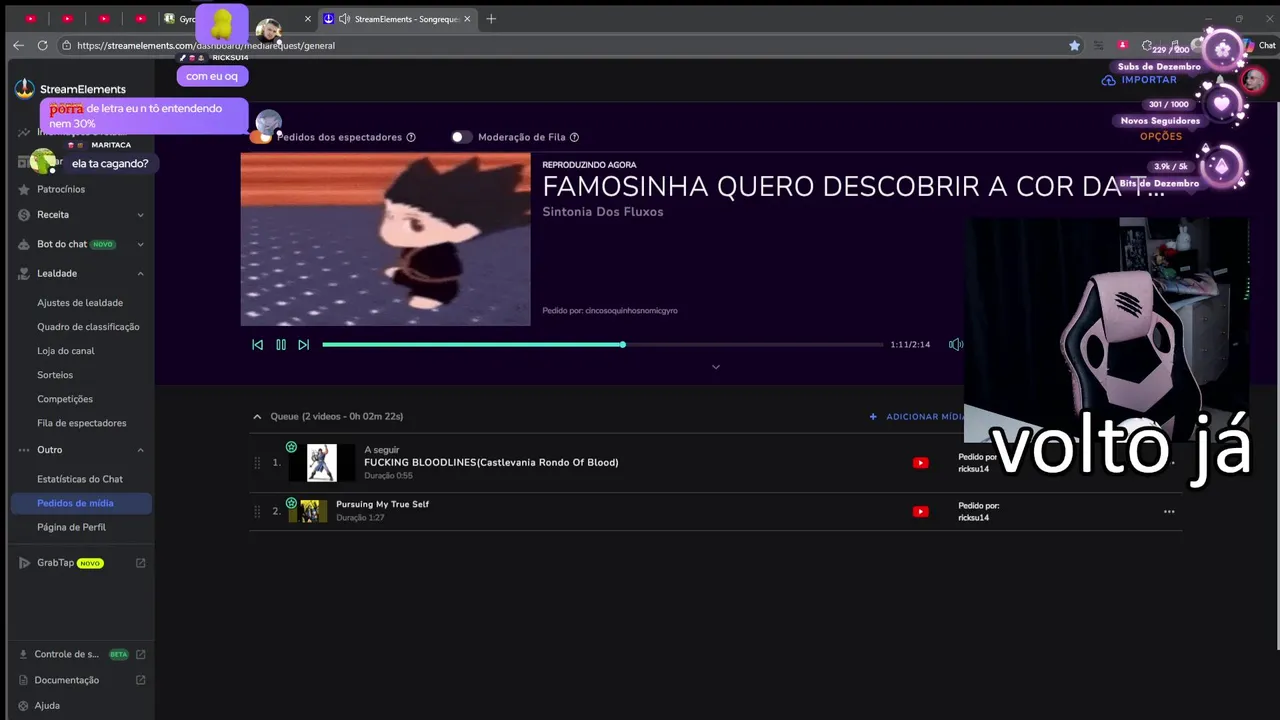The width and height of the screenshot is (1280, 720).
Task: Click the GrabTap play icon
Action: (24, 563)
